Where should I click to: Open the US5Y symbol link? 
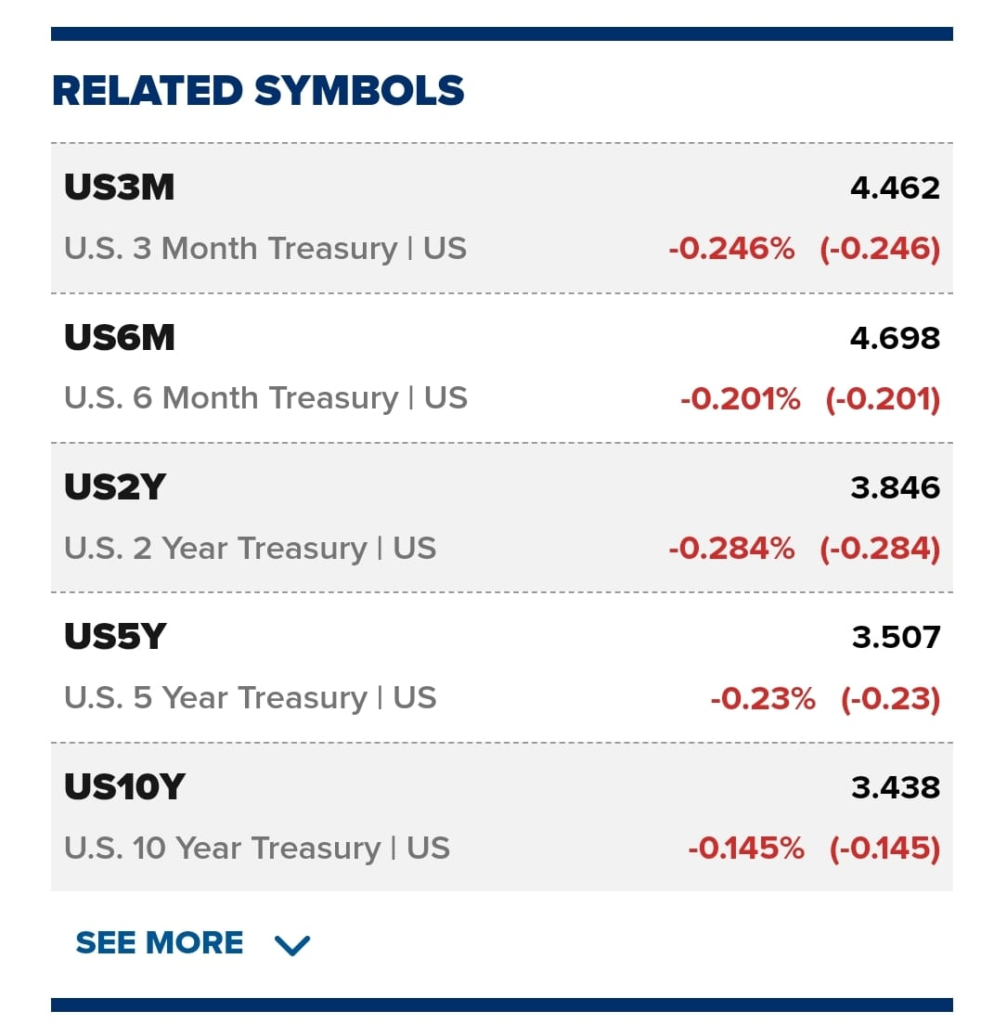click(115, 637)
